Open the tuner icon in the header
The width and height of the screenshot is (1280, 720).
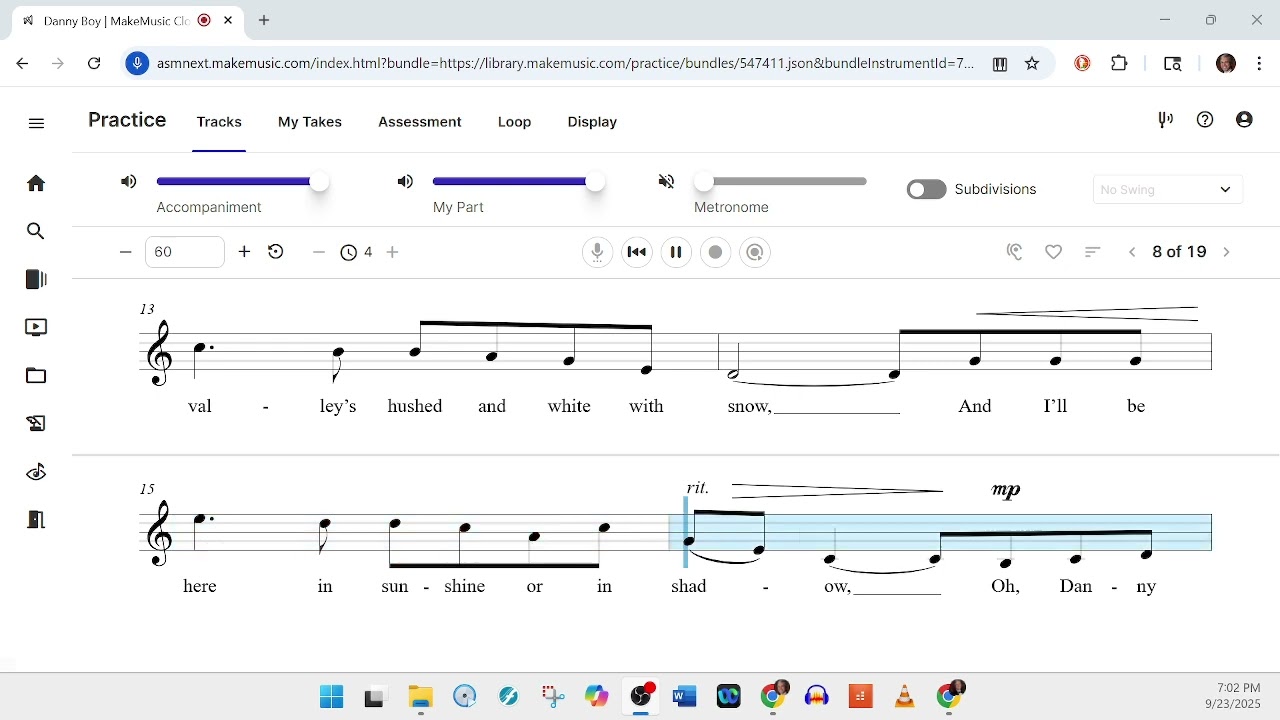1165,120
